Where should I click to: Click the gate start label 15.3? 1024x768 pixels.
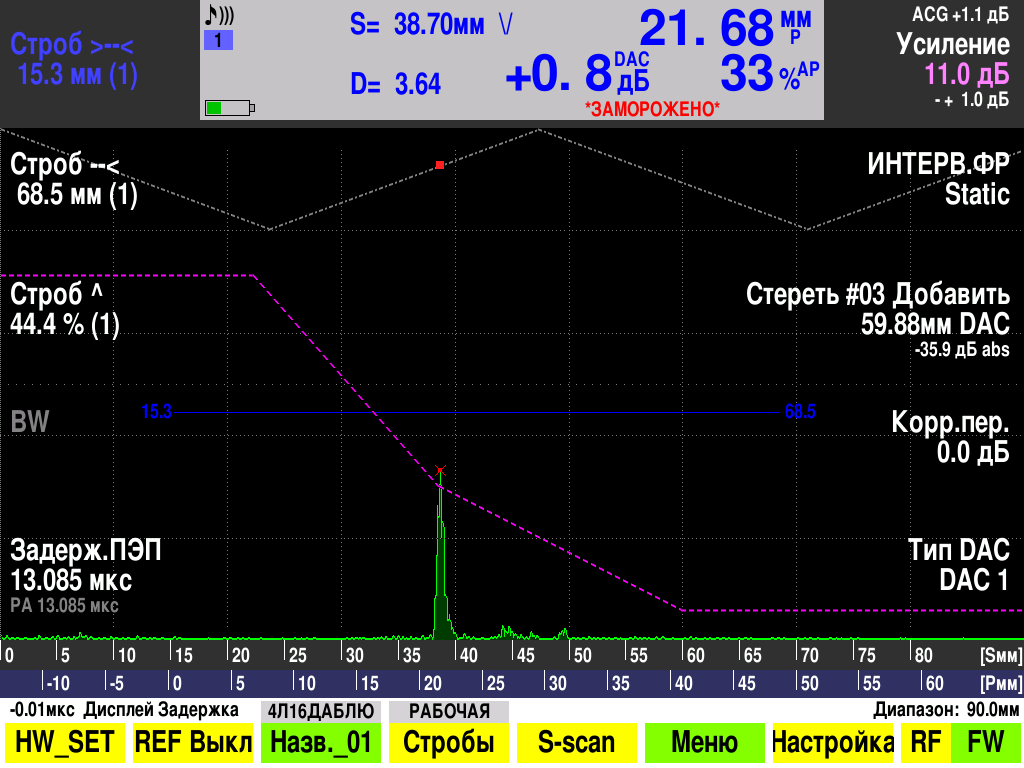pyautogui.click(x=156, y=411)
